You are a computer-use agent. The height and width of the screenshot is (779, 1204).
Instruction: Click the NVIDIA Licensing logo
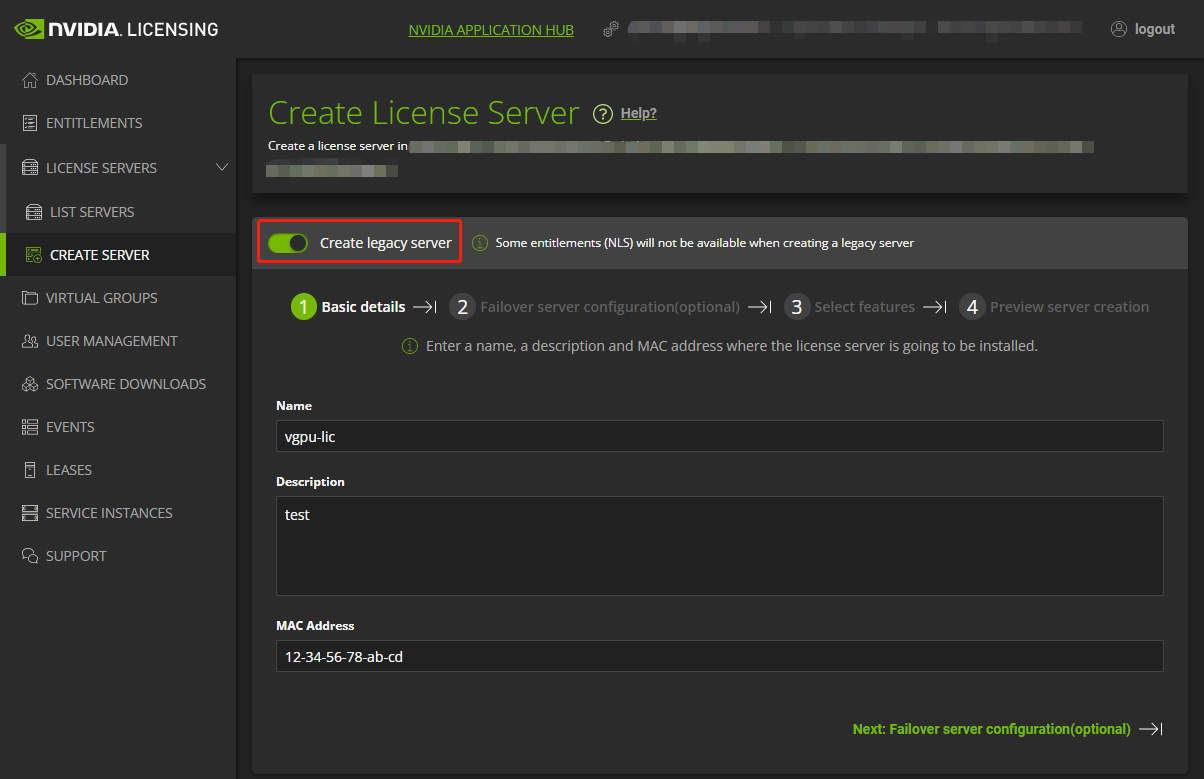(x=116, y=29)
